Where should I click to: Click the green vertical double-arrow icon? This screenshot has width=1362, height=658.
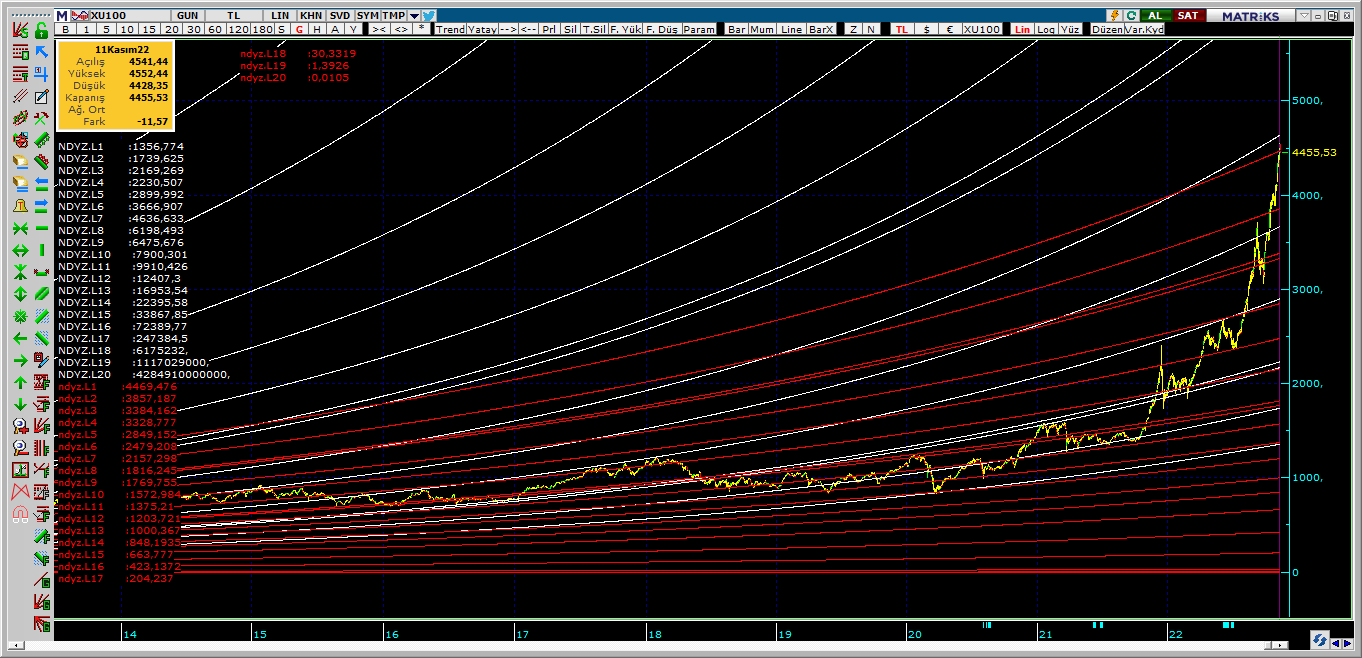[x=19, y=294]
